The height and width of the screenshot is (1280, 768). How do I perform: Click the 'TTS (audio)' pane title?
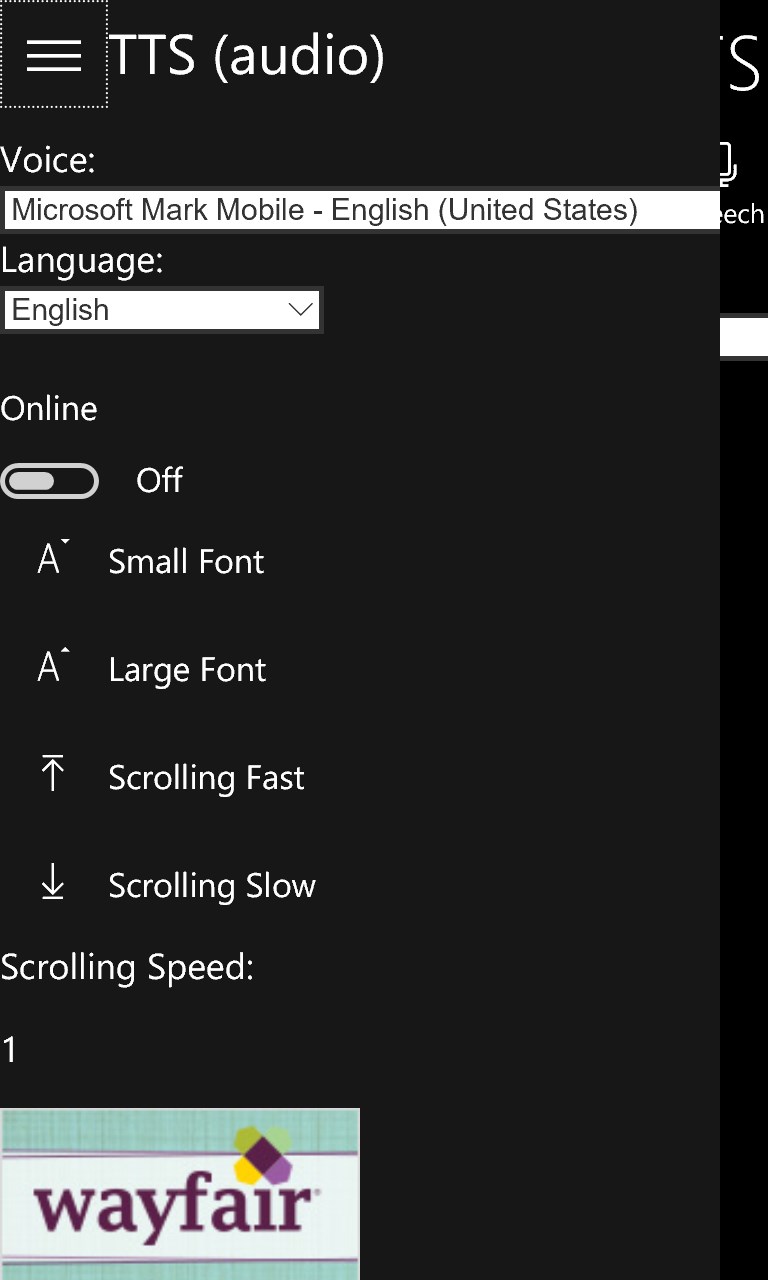tap(246, 56)
